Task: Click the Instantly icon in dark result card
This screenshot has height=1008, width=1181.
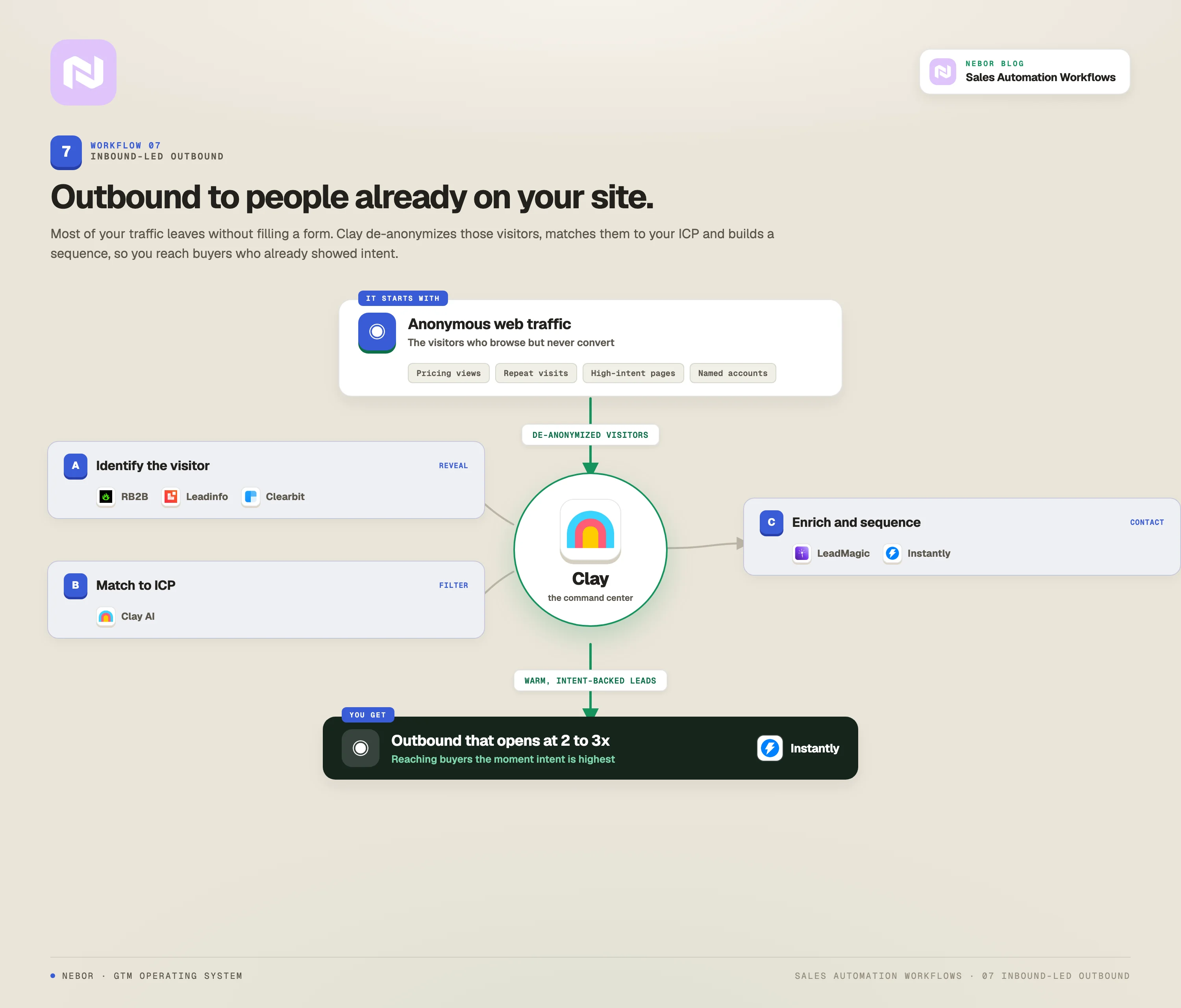Action: 770,748
